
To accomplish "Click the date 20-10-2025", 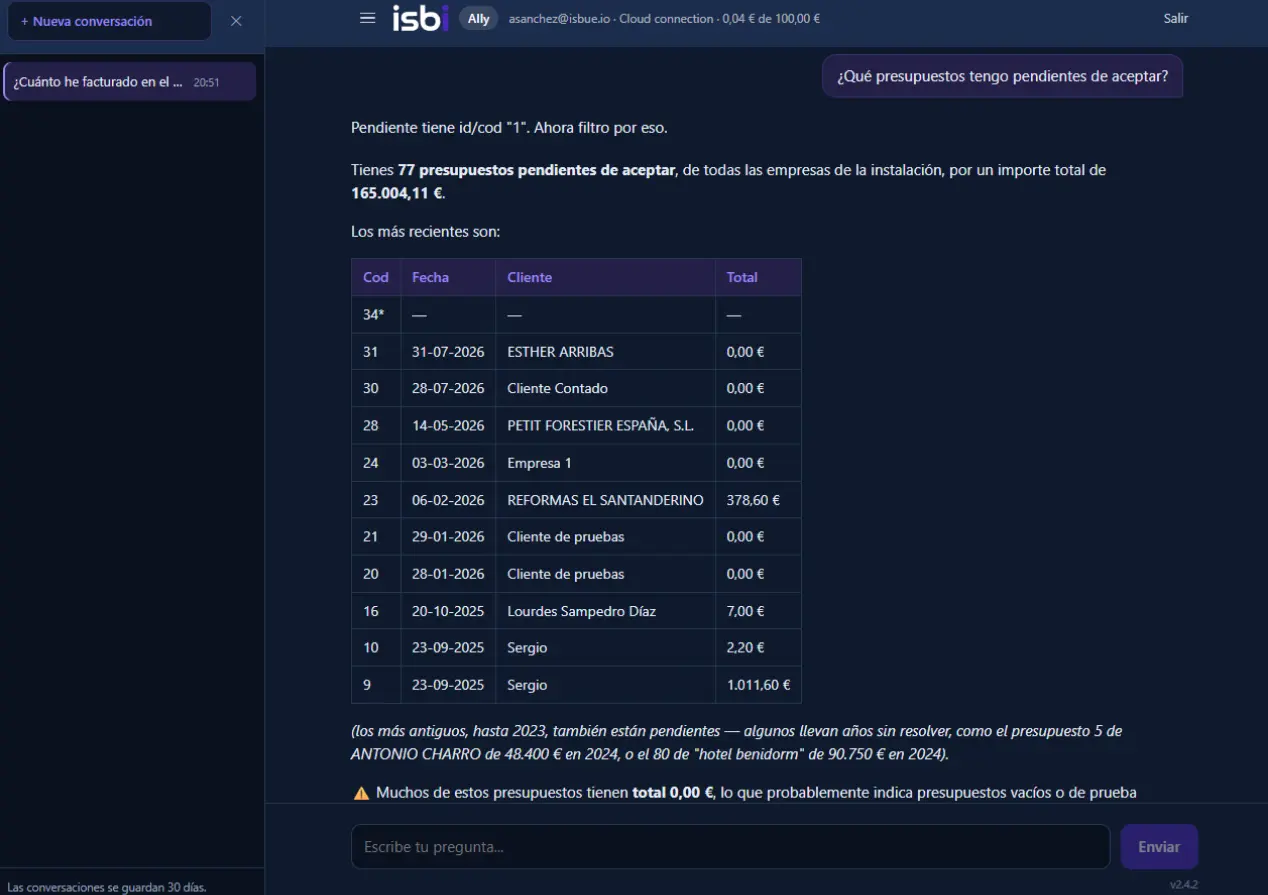I will point(448,611).
